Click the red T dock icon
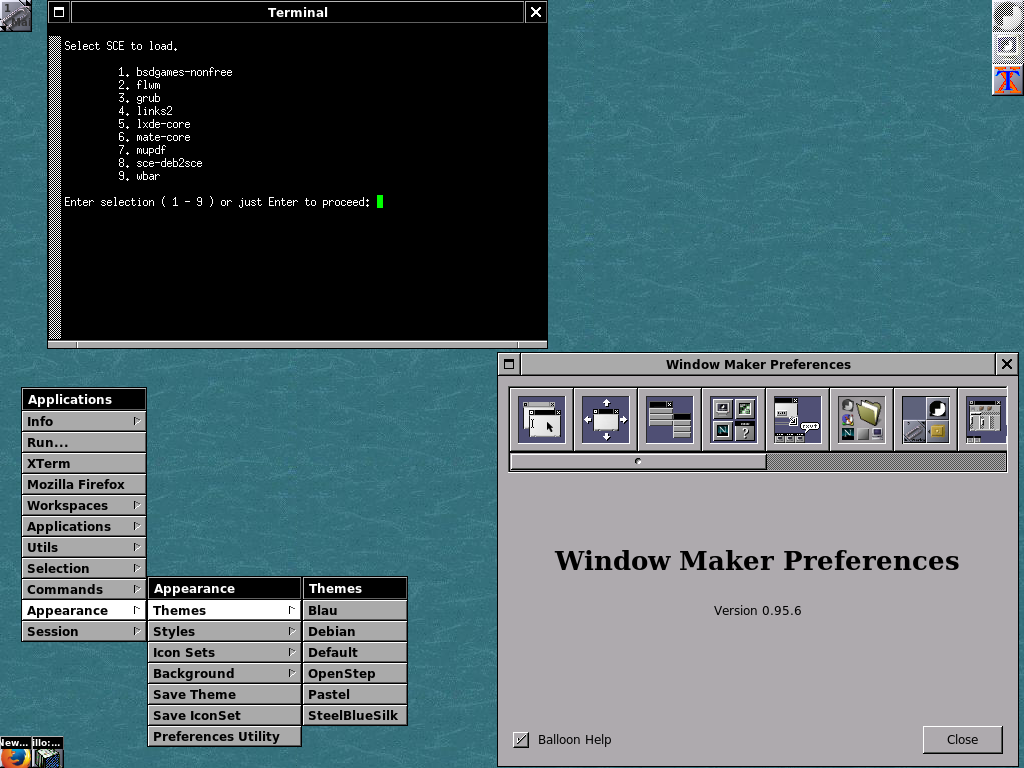 pyautogui.click(x=1008, y=80)
